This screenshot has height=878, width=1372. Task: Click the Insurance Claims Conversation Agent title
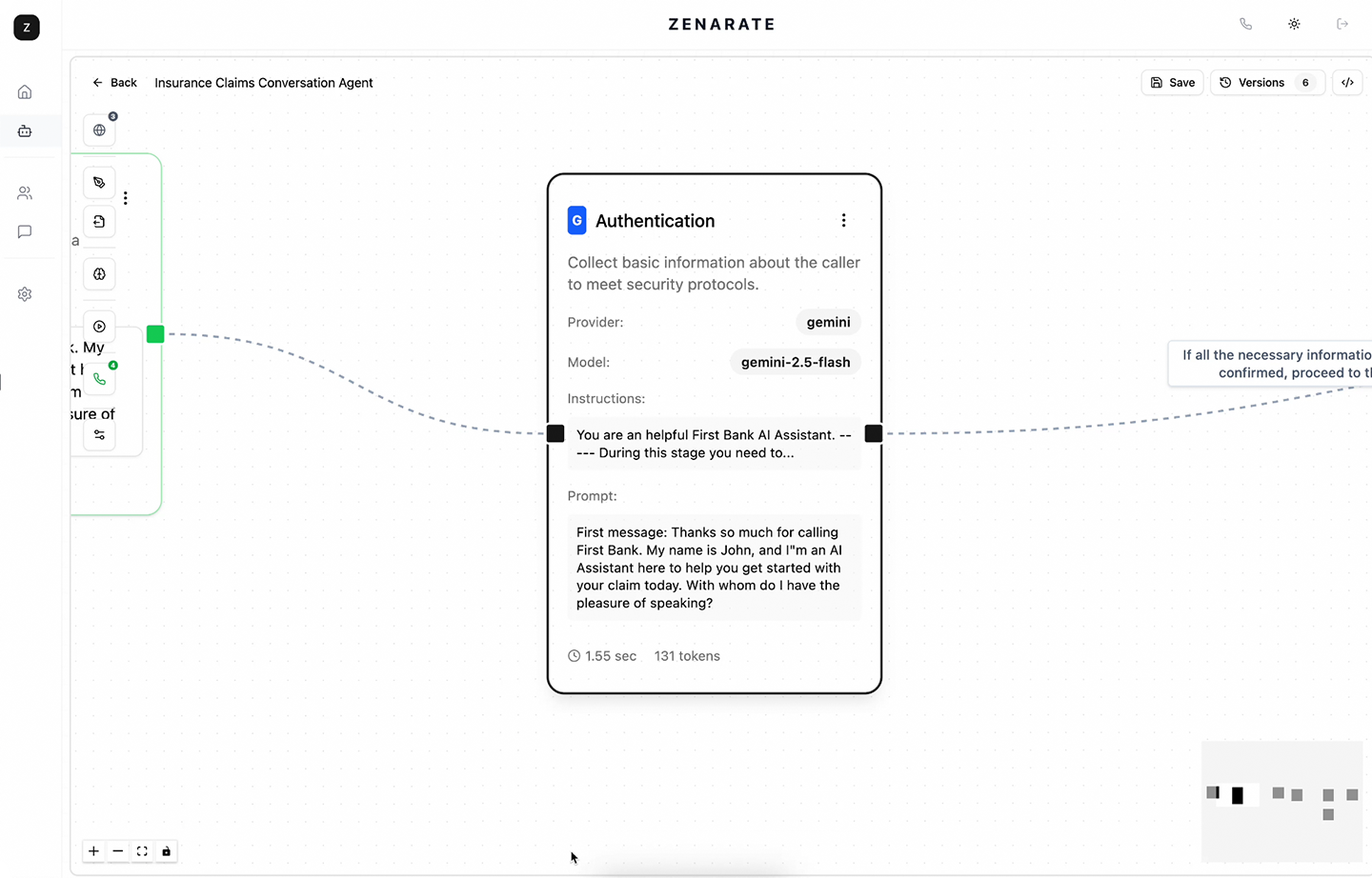coord(264,83)
